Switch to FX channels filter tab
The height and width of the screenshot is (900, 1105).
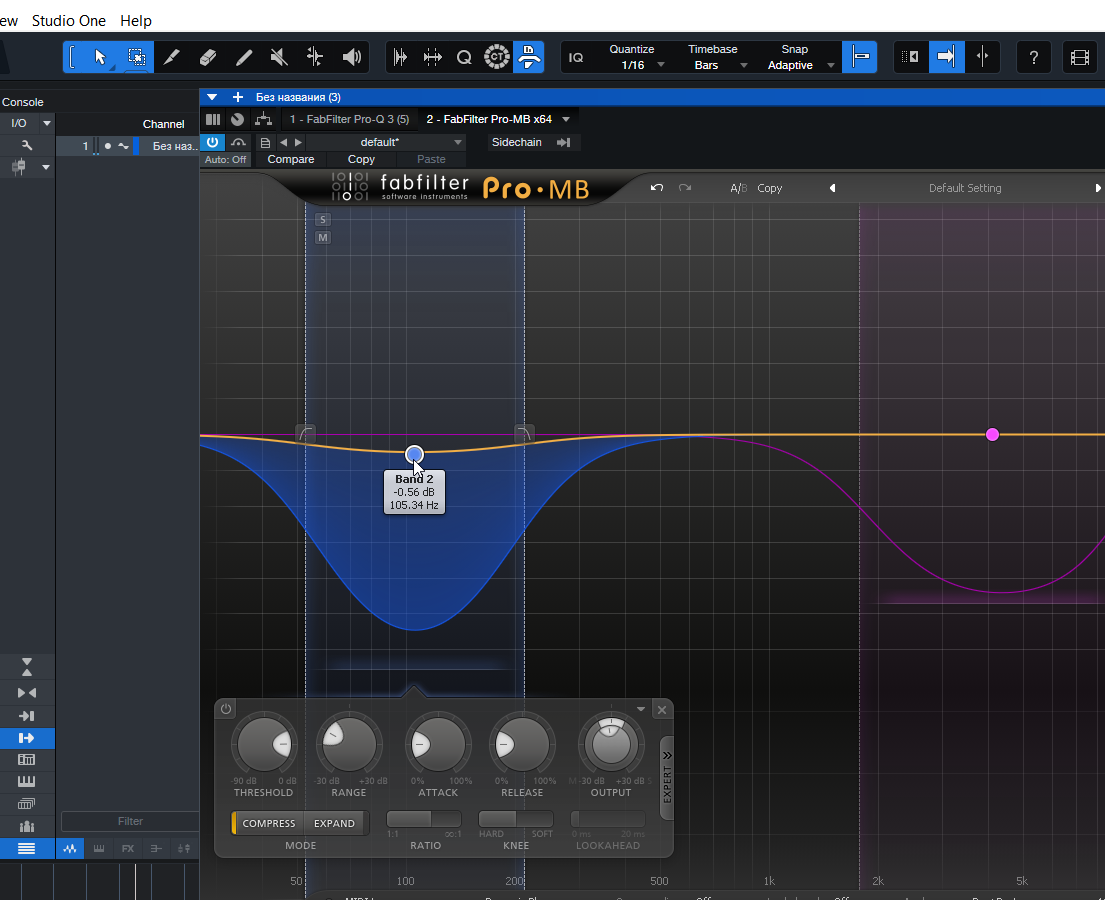[128, 849]
